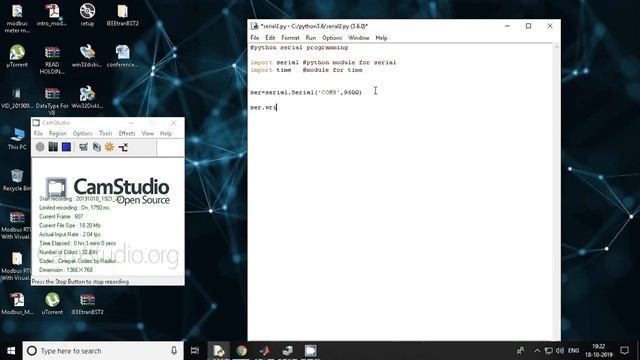This screenshot has height=360, width=640.
Task: Open the IDLE editor File menu
Action: pos(255,38)
